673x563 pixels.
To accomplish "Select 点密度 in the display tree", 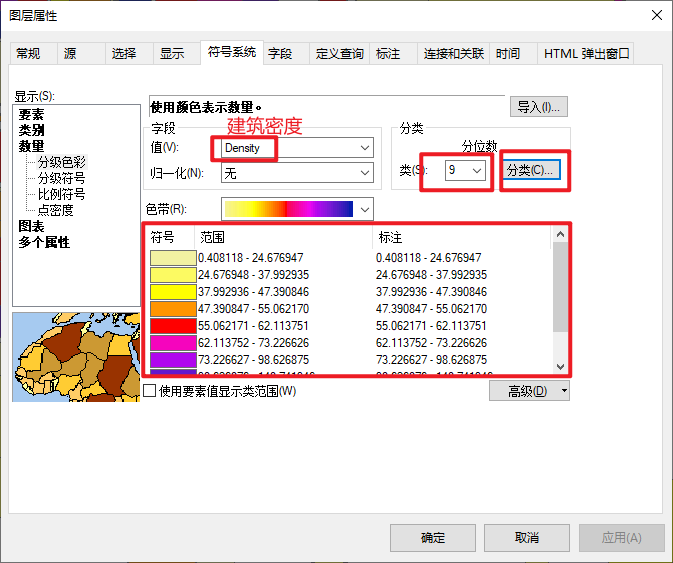I will (x=55, y=210).
